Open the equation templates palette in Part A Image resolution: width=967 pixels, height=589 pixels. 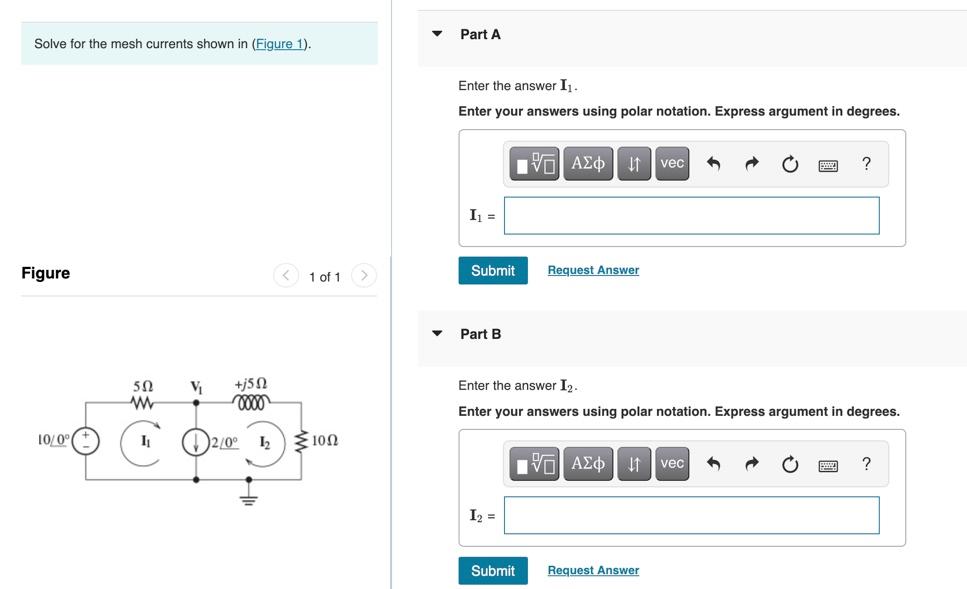pyautogui.click(x=534, y=163)
